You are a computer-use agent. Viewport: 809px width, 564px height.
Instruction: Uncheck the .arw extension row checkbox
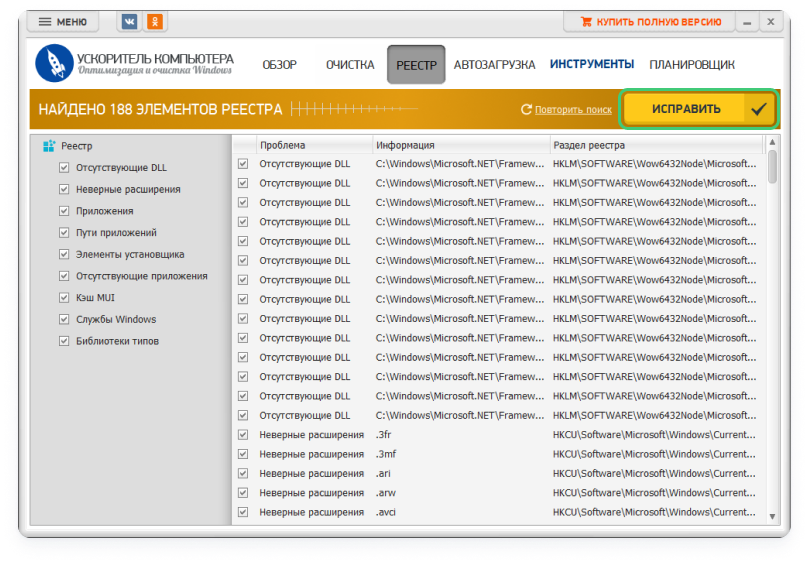coord(243,493)
